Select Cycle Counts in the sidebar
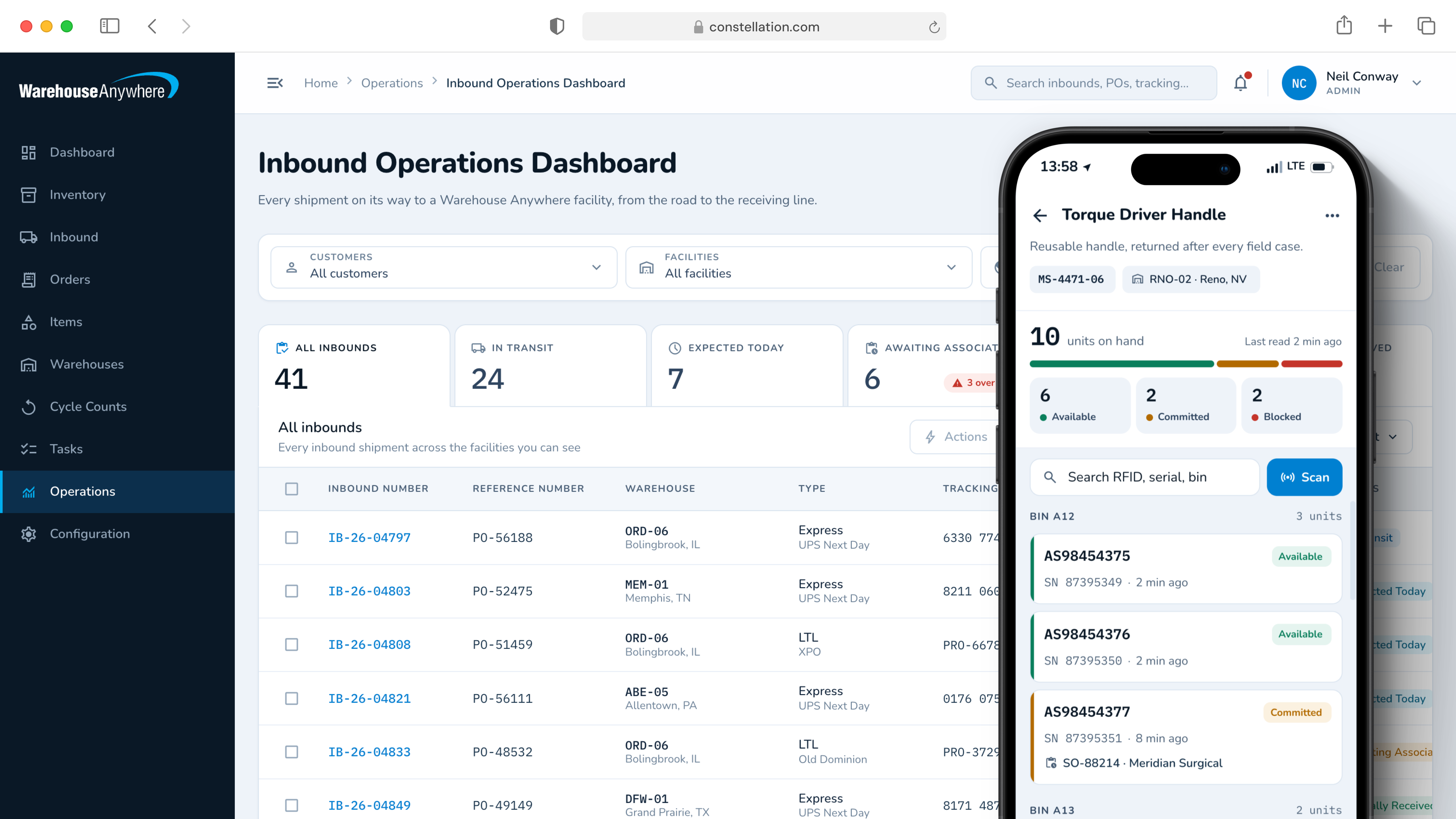The image size is (1456, 819). point(117,406)
